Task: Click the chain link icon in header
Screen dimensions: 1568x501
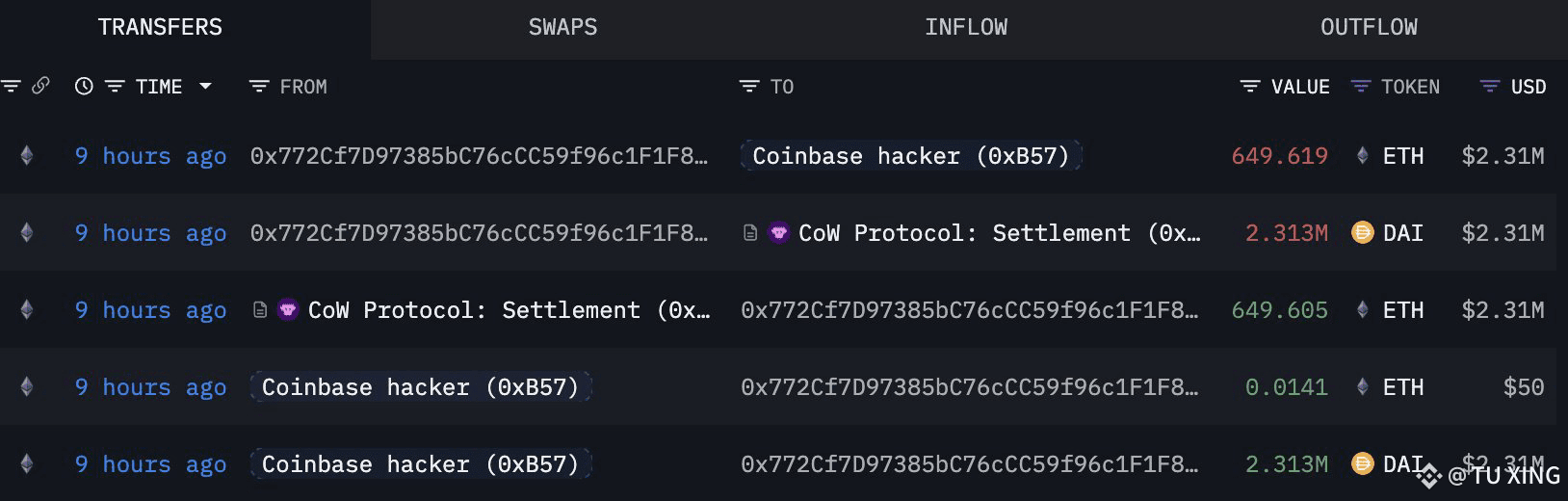Action: (40, 86)
